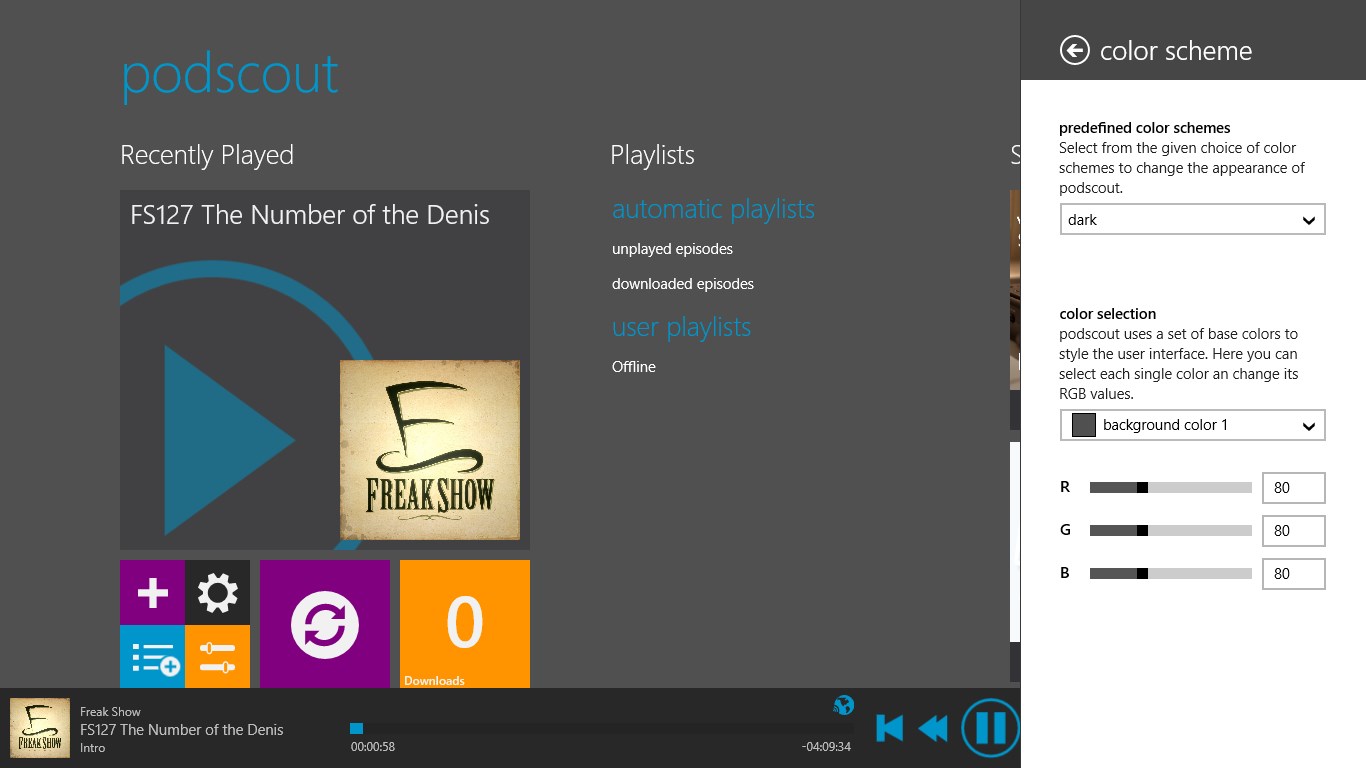1366x768 pixels.
Task: Select the Offline user playlist
Action: click(x=634, y=367)
